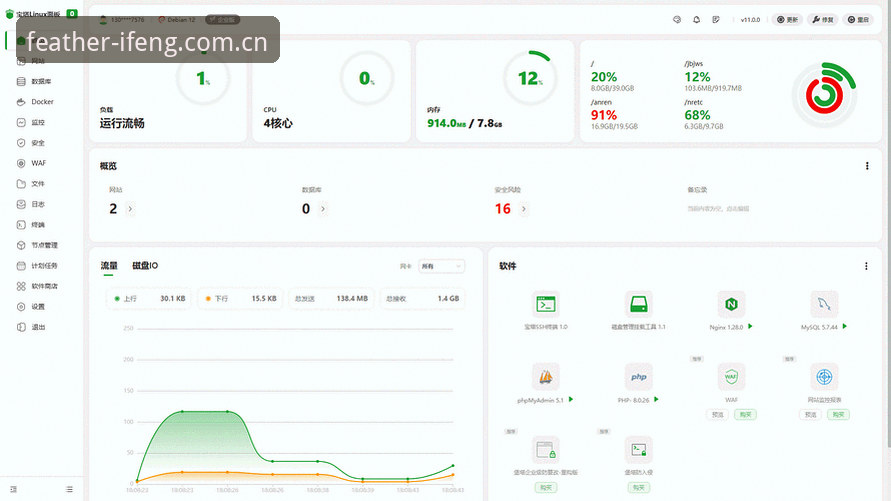
Task: Click the 软件商店 (software store) grid icon
Action: (x=21, y=286)
